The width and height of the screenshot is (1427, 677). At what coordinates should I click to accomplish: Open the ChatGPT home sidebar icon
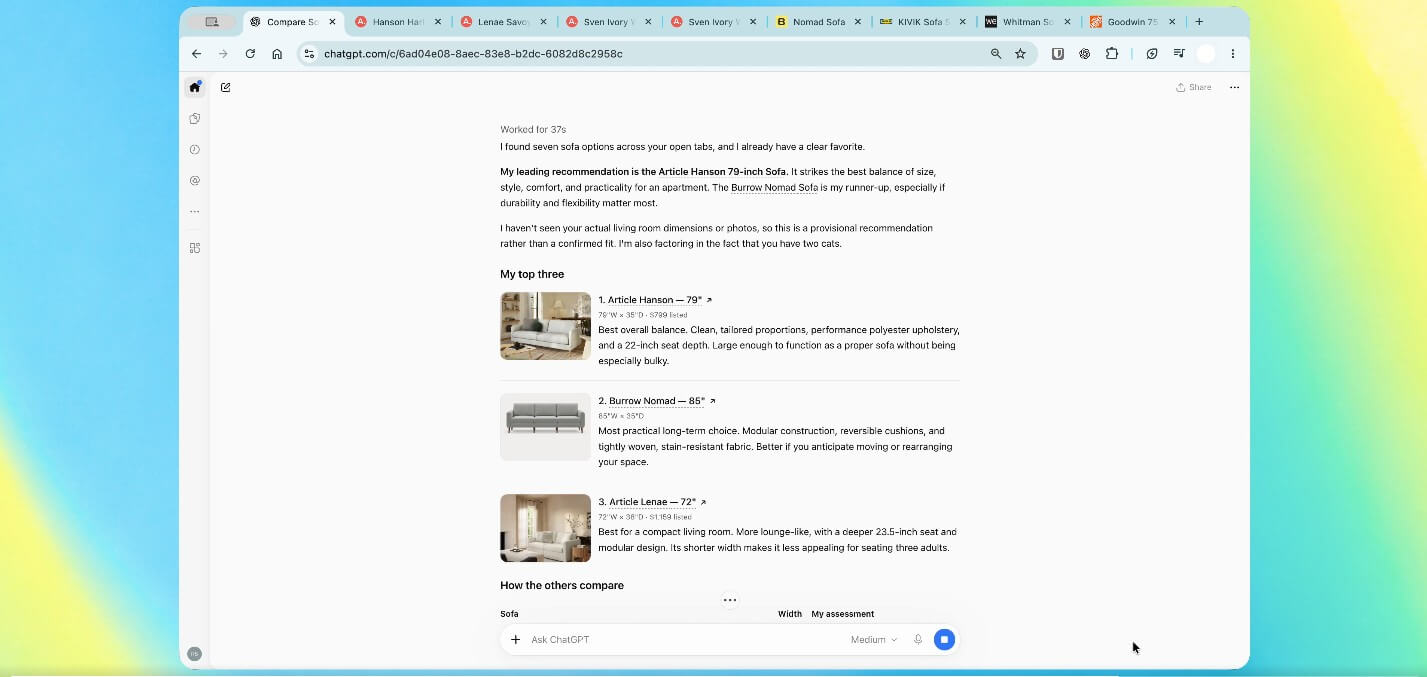click(195, 87)
